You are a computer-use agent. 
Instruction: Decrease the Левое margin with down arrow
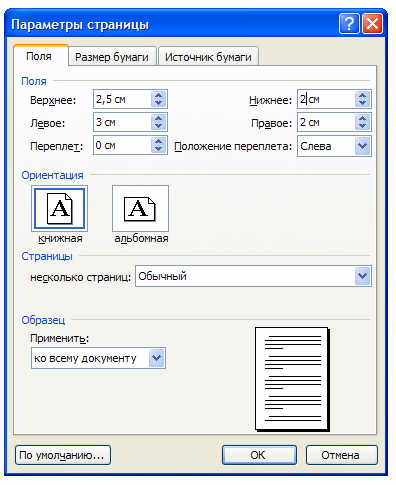point(159,126)
